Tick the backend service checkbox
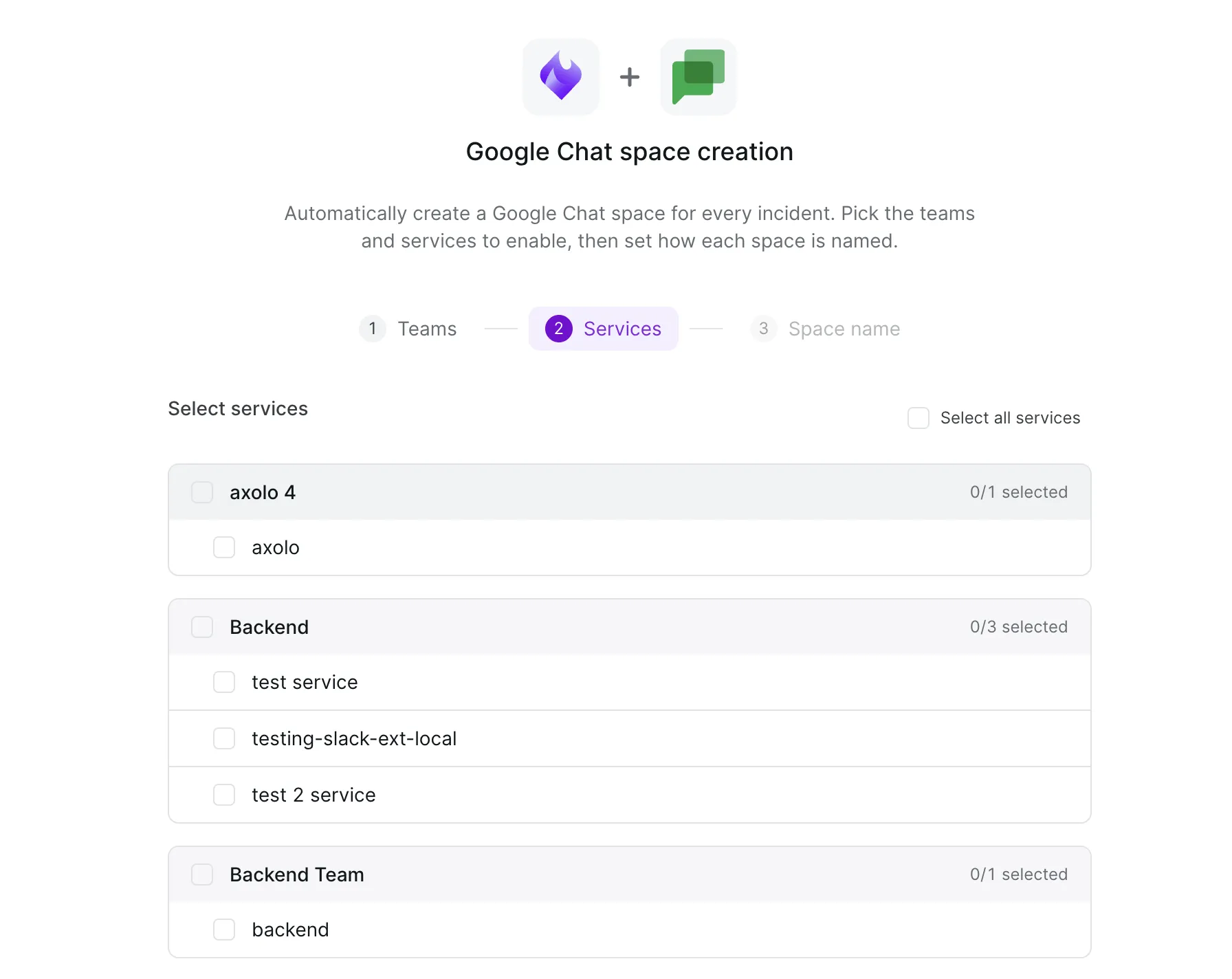The height and width of the screenshot is (979, 1232). (224, 929)
